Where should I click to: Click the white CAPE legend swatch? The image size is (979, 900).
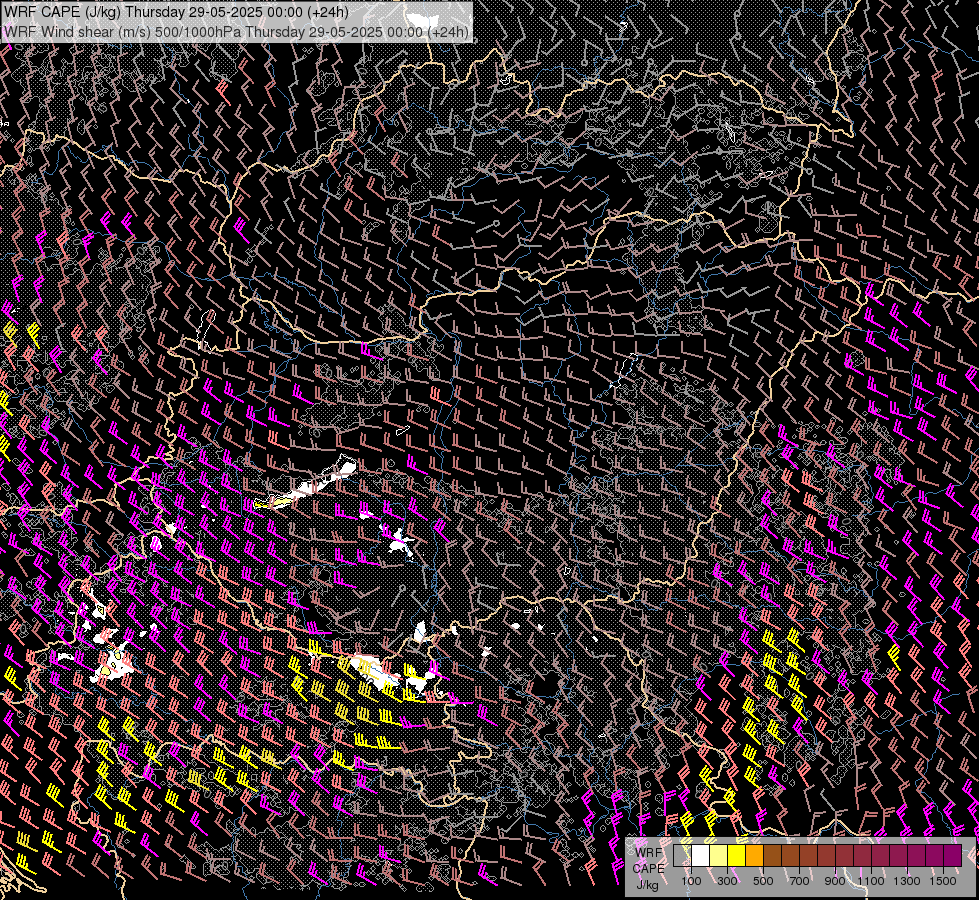tap(701, 855)
